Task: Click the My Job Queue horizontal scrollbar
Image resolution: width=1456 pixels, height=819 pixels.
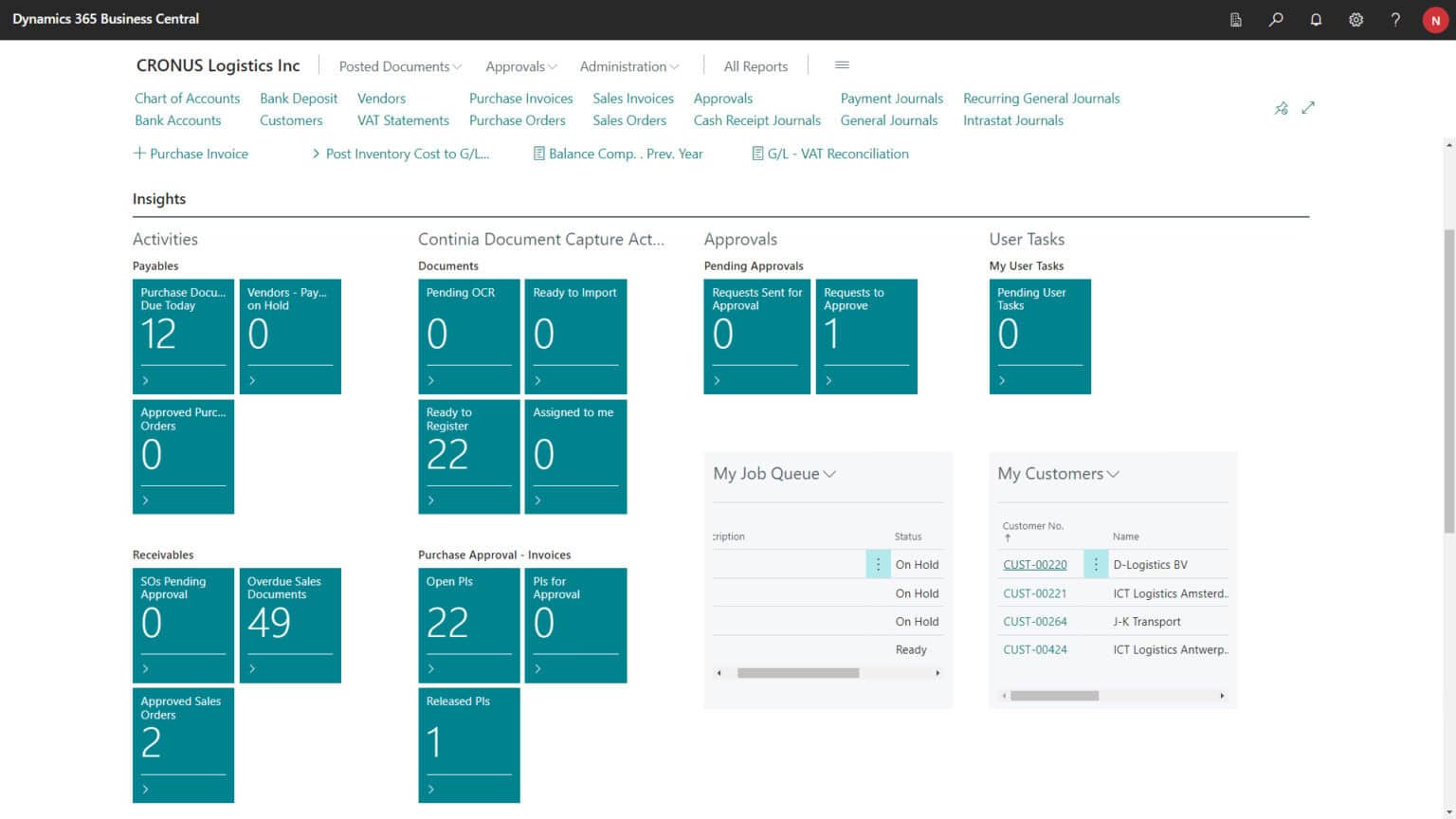Action: coord(798,673)
